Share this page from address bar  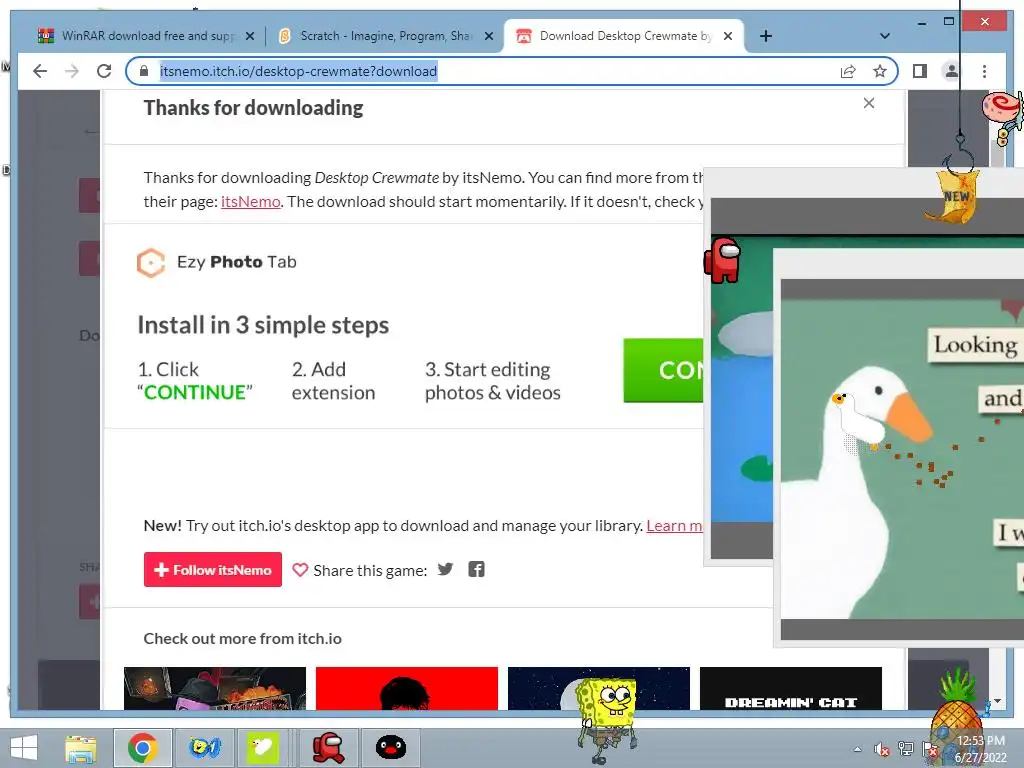[x=848, y=71]
